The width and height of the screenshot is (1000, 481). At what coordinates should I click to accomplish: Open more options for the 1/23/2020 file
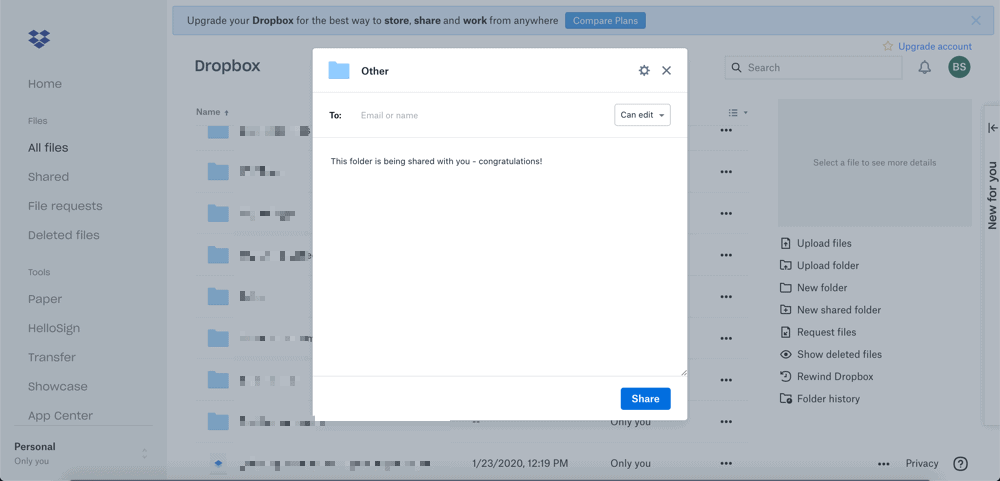pyautogui.click(x=726, y=464)
